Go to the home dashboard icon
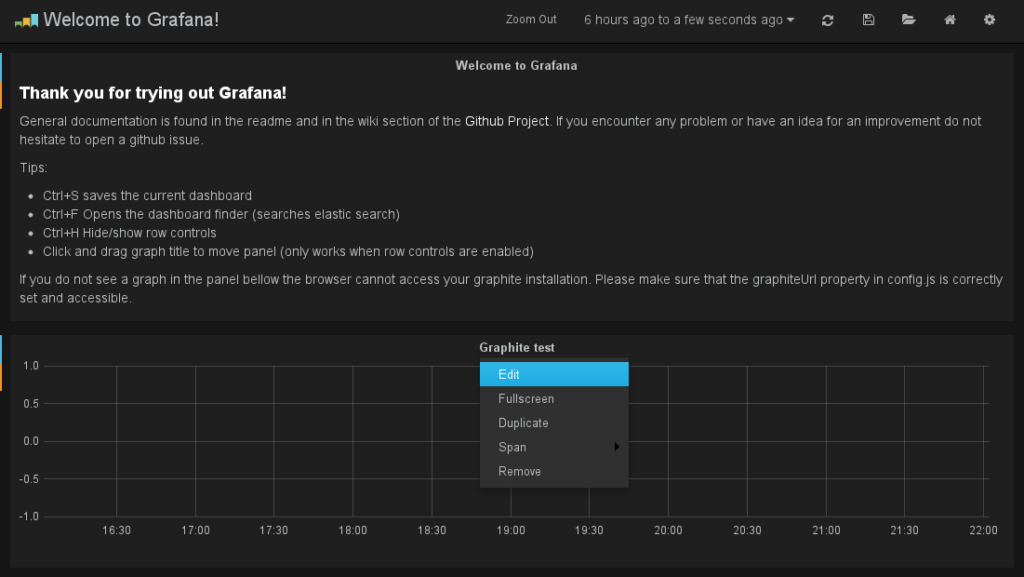Screen dimensions: 1024x577 coord(949,20)
